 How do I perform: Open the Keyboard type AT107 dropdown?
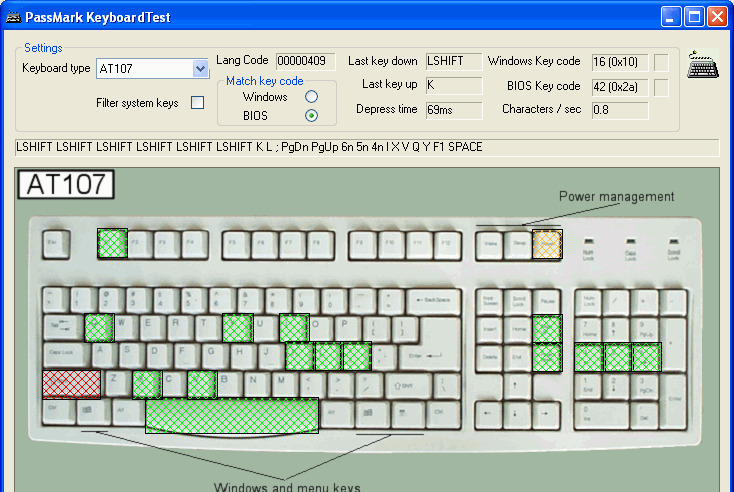point(200,69)
